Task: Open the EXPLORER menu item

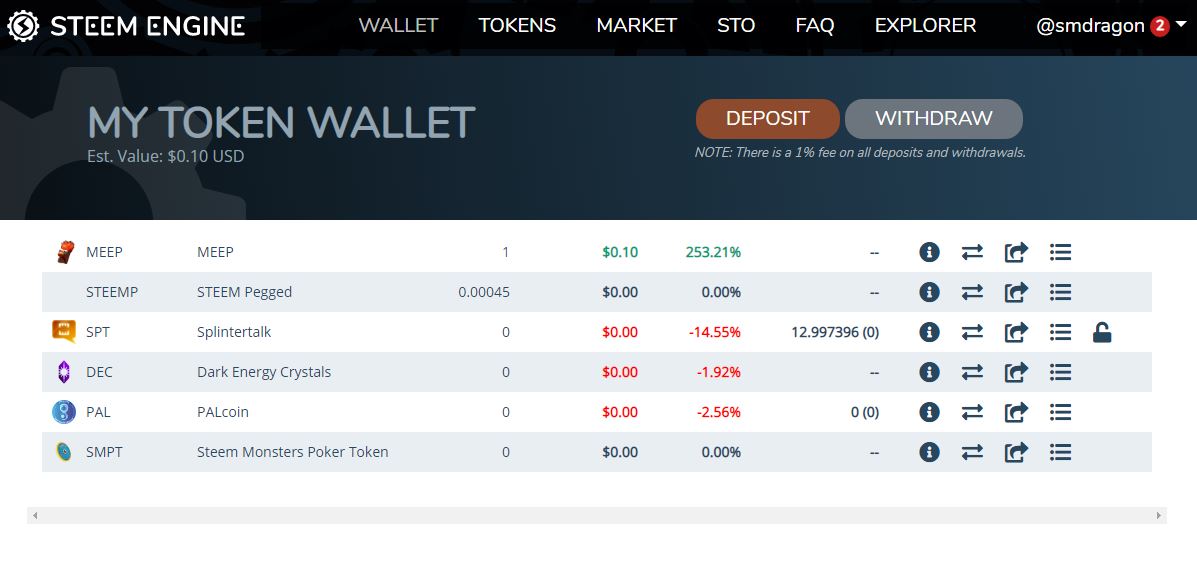Action: point(925,25)
